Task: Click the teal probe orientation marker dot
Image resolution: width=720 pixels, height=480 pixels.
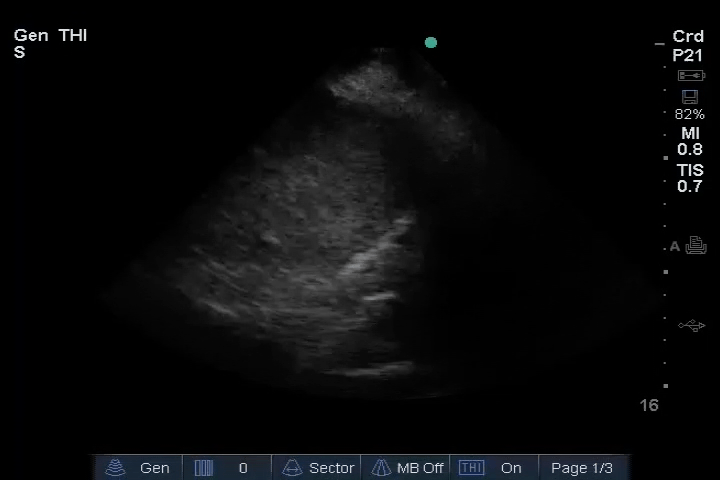Action: [x=431, y=43]
